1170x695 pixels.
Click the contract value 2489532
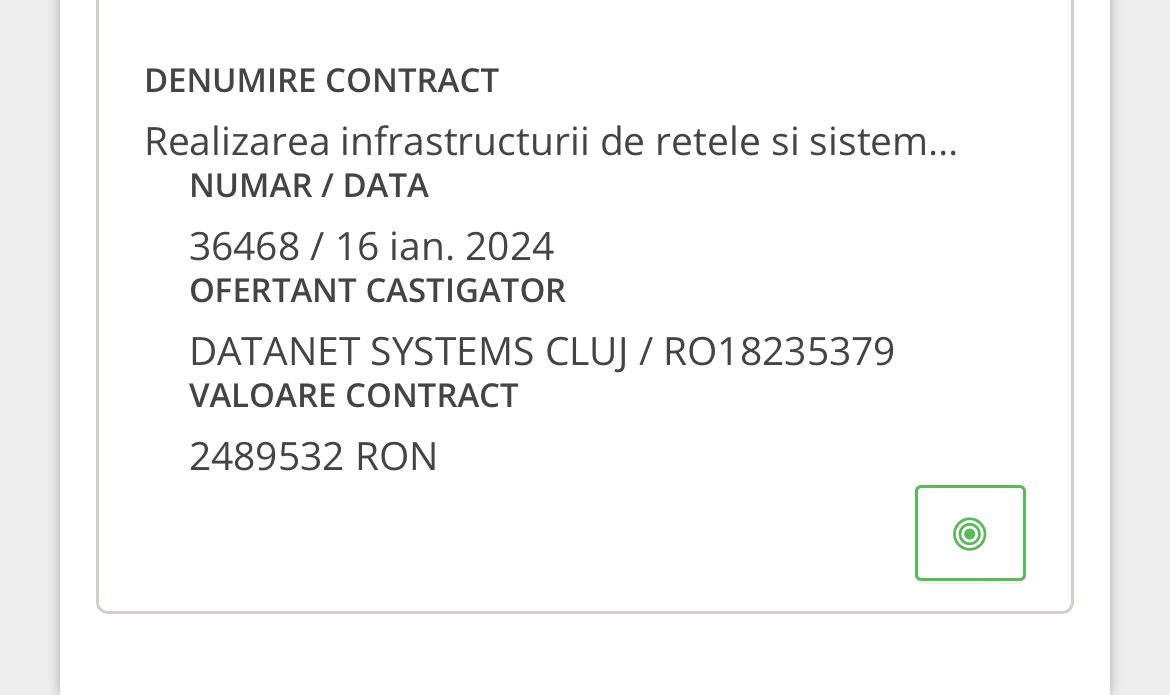pos(267,457)
